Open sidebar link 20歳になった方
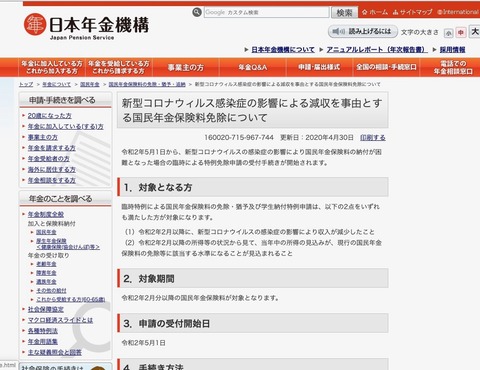The image size is (480, 370). [49, 116]
